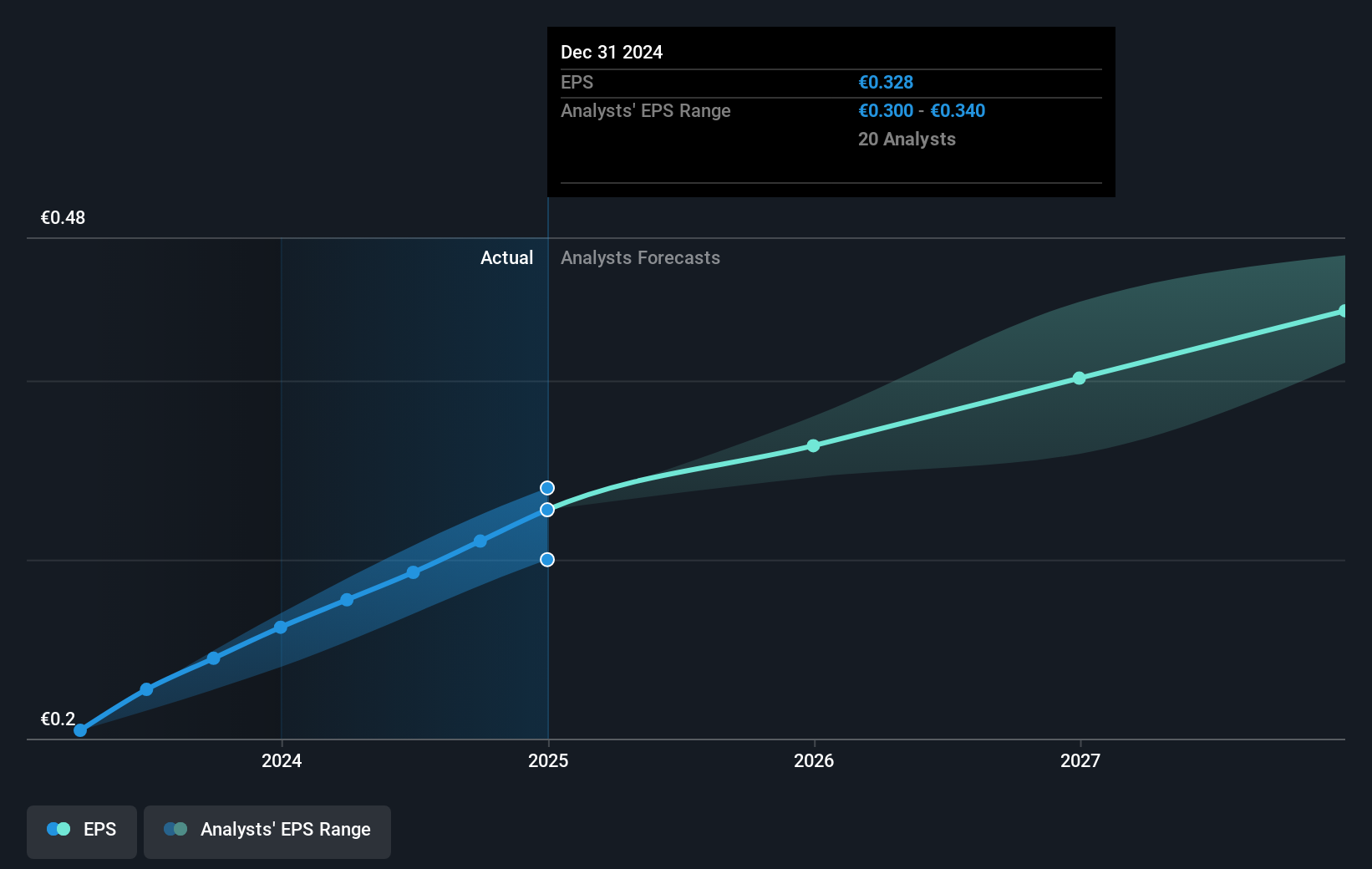Image resolution: width=1372 pixels, height=869 pixels.
Task: Click the EPS point just before the 2025 marker
Action: (x=480, y=541)
